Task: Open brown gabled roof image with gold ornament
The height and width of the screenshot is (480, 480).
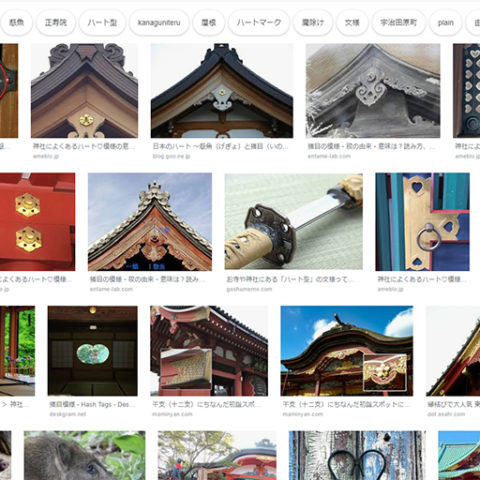Action: (x=84, y=91)
